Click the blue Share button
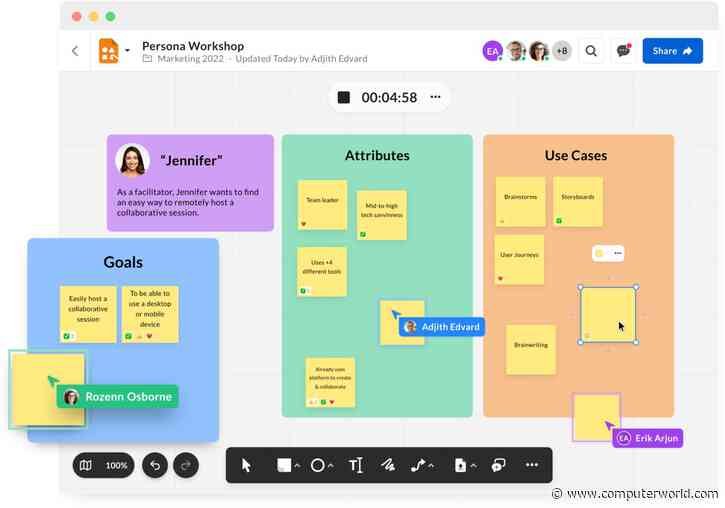This screenshot has height=508, width=725. [672, 51]
